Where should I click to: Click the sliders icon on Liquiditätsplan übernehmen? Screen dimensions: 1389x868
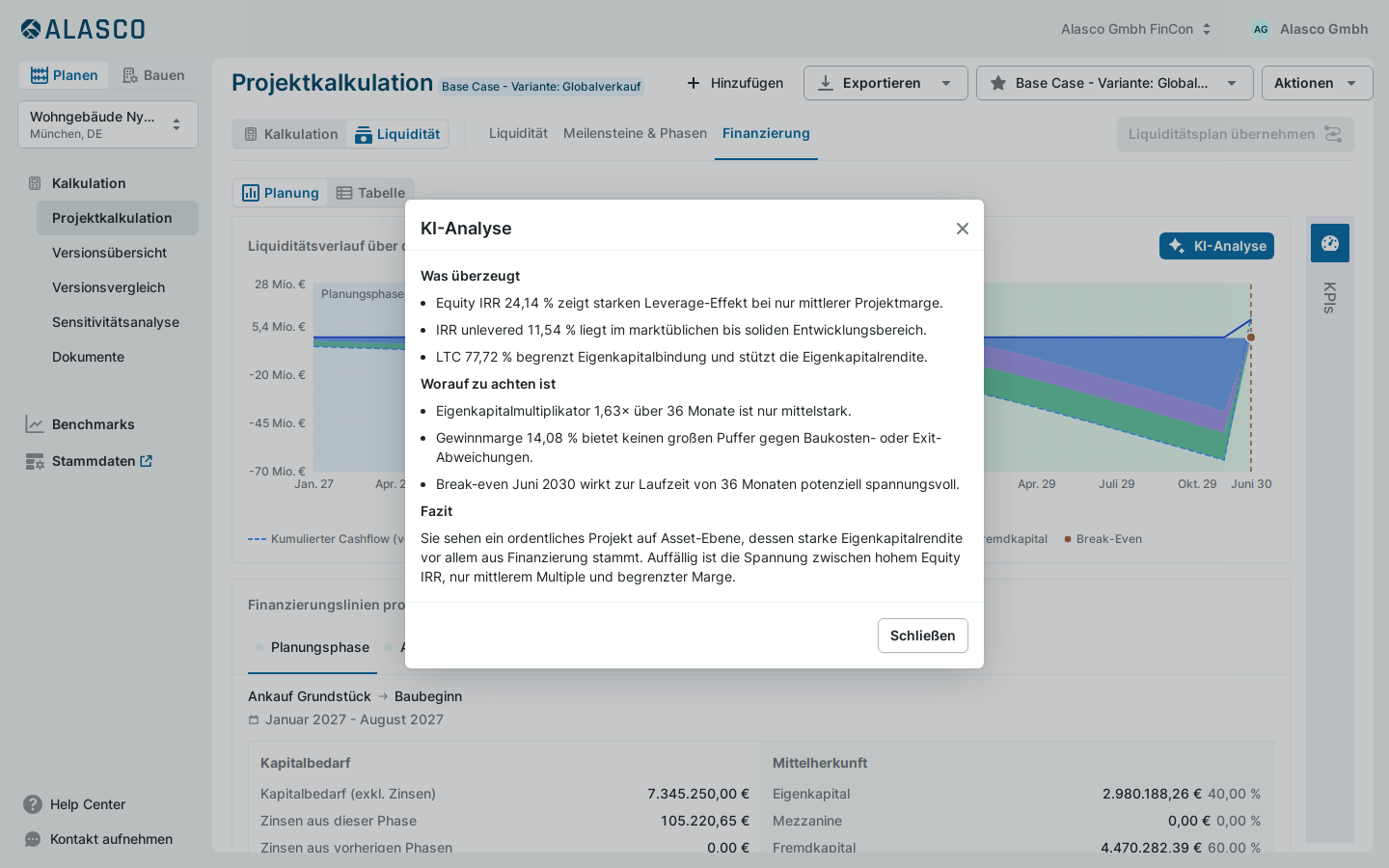pos(1333,134)
